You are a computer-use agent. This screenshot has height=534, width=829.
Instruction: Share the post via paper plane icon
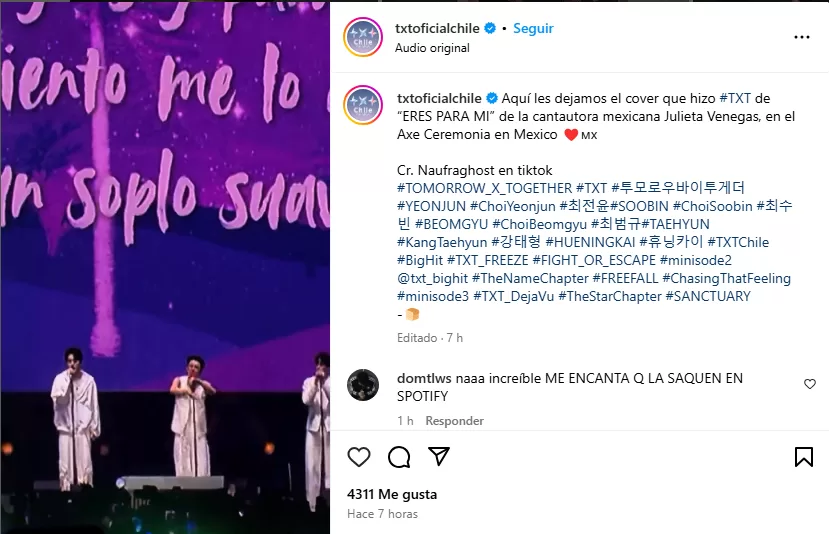439,456
